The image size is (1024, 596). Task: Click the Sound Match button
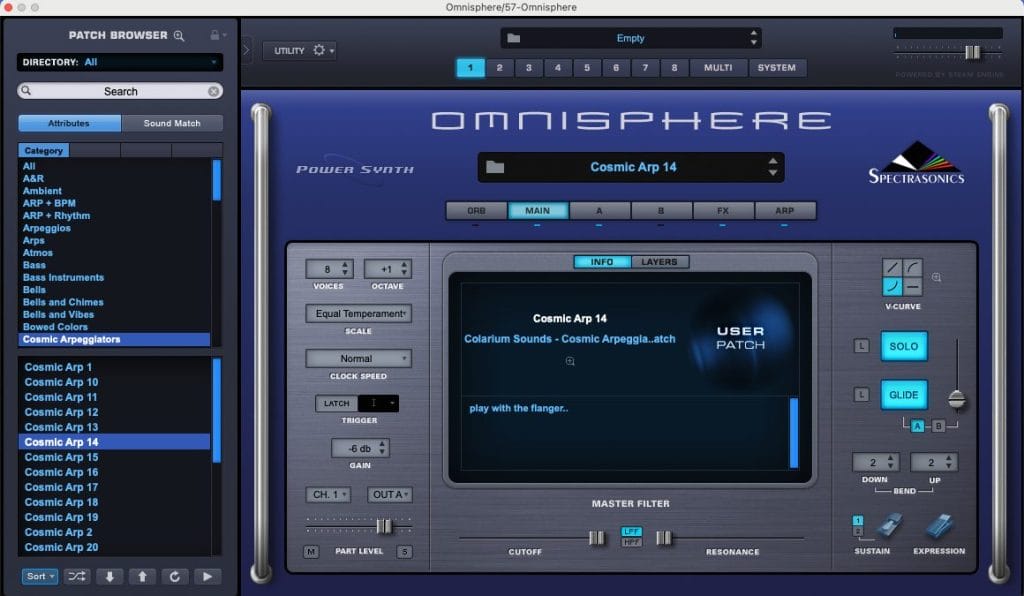[172, 123]
